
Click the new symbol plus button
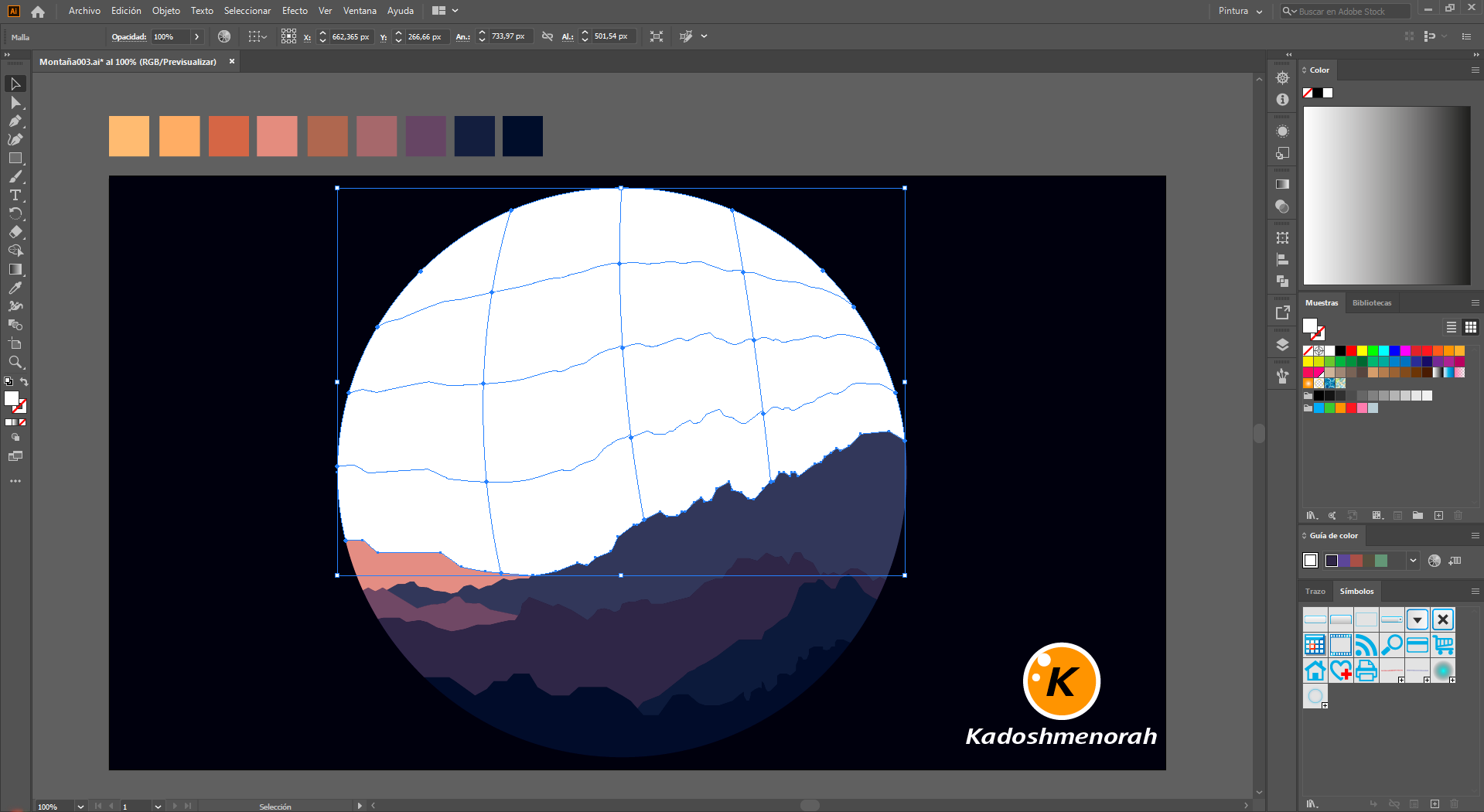click(1435, 804)
